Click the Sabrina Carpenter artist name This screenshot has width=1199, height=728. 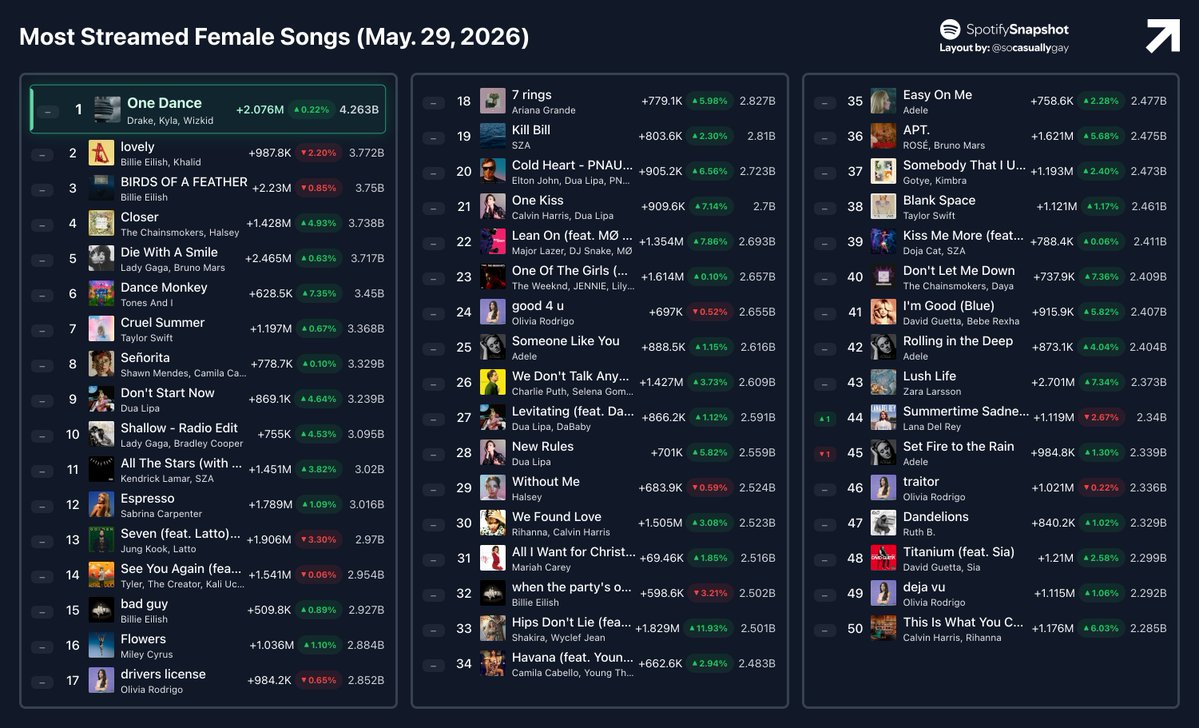(161, 514)
